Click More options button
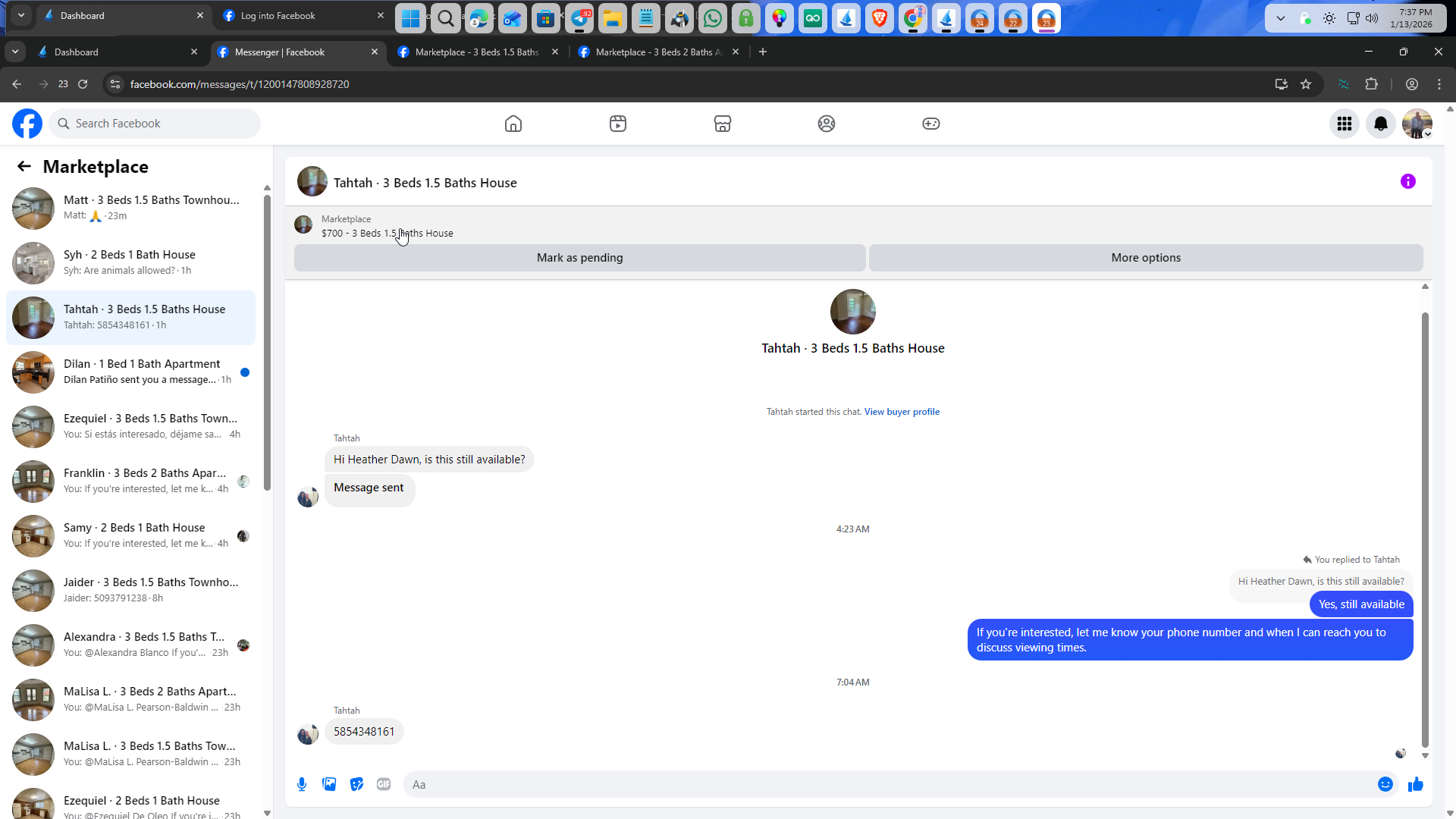The width and height of the screenshot is (1456, 819). coord(1145,258)
